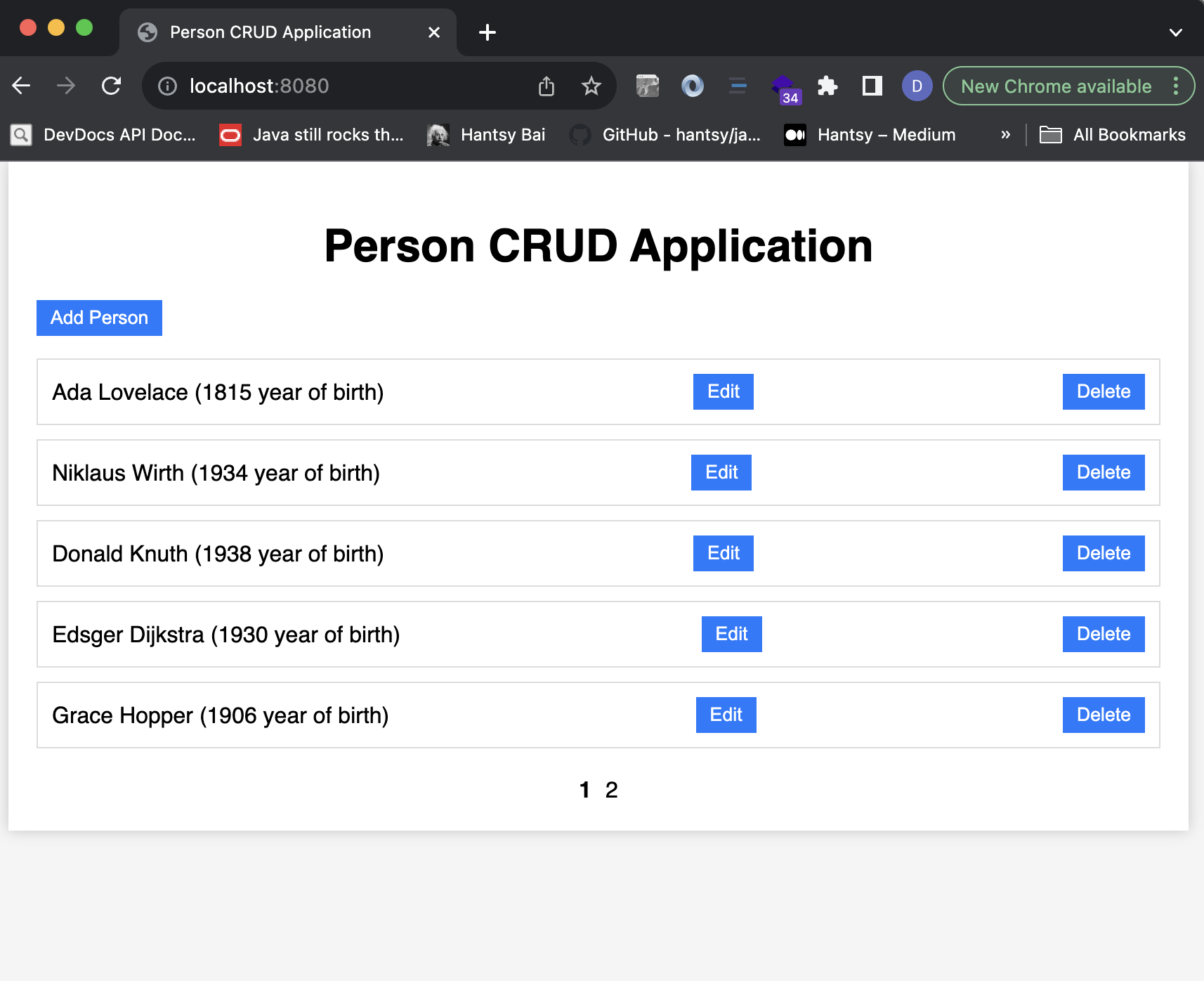Screen dimensions: 1204x981
Task: Open the All Bookmarks folder
Action: 1112,134
